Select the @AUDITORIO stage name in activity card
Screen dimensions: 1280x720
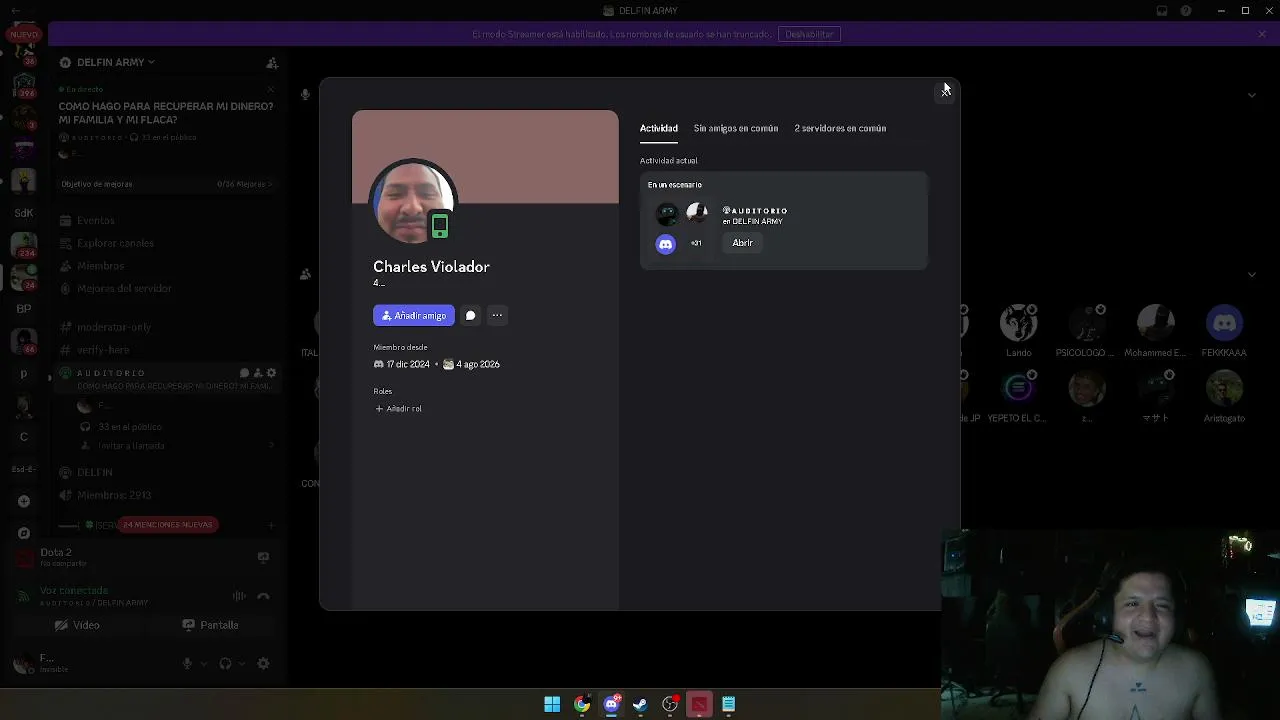(x=755, y=211)
